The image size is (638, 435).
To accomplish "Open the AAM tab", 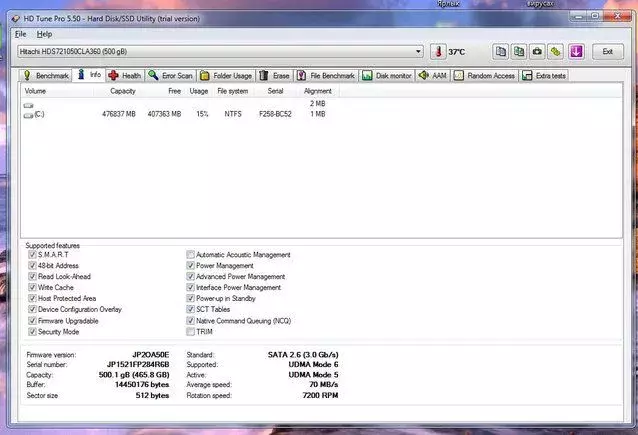I will 433,76.
